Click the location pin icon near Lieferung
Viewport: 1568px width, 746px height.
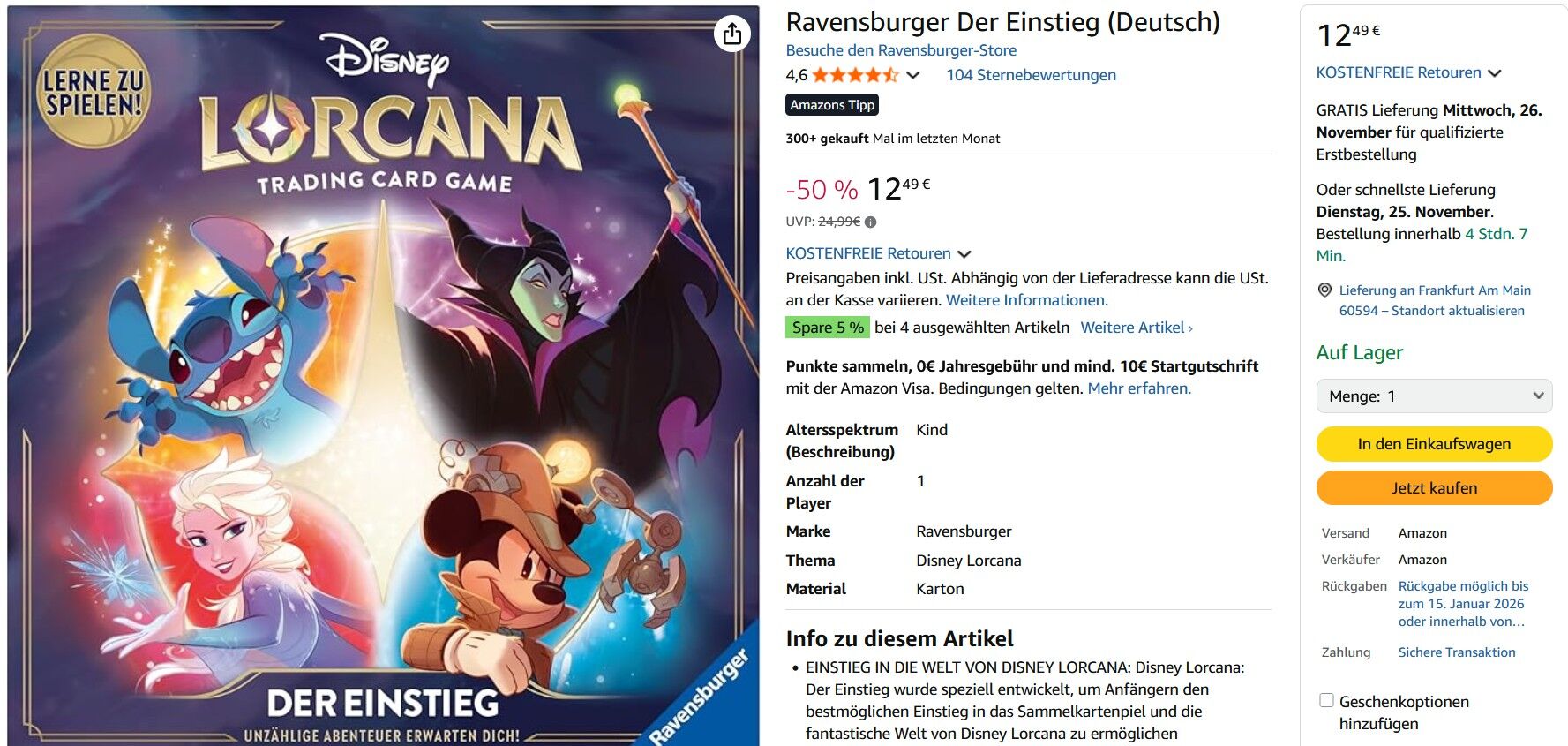pos(1324,290)
